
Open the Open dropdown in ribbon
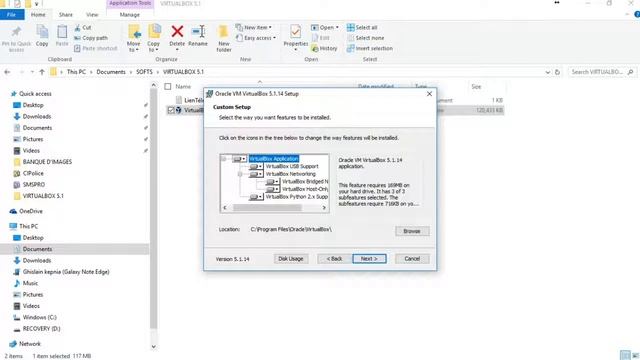(325, 27)
